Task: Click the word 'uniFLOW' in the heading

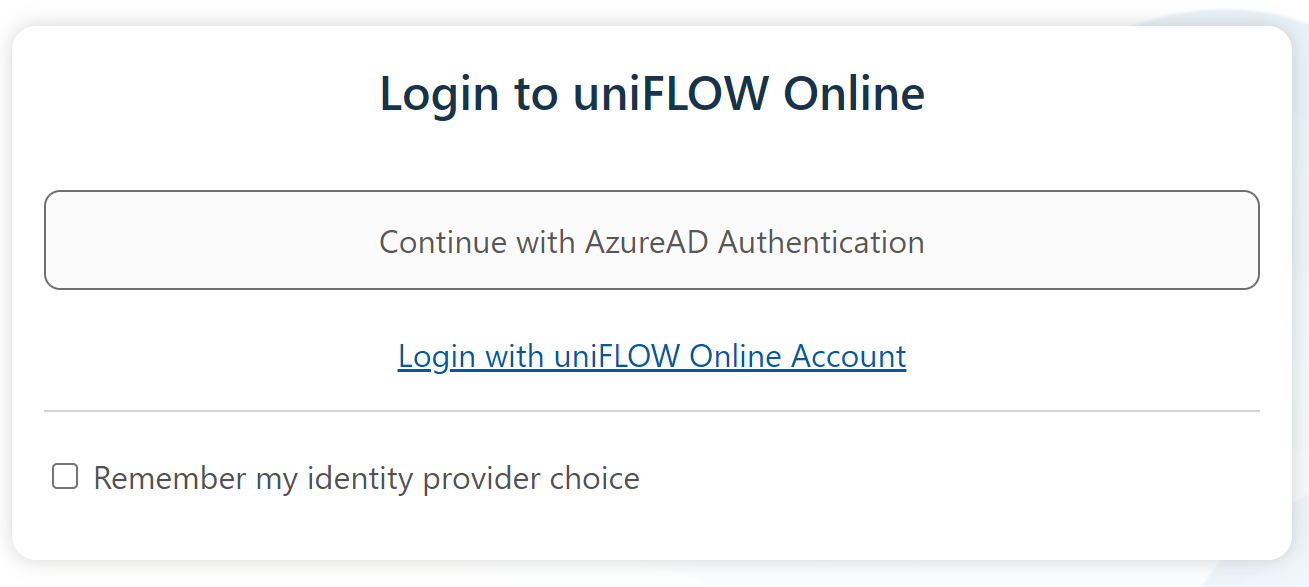Action: (x=671, y=94)
